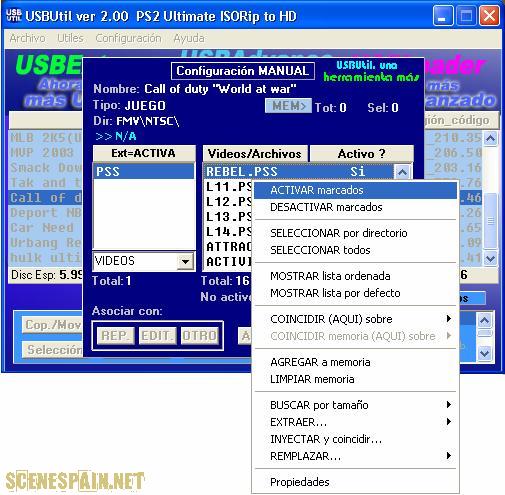The width and height of the screenshot is (505, 495).
Task: Click the game list scrollbar thumb
Action: point(490,220)
